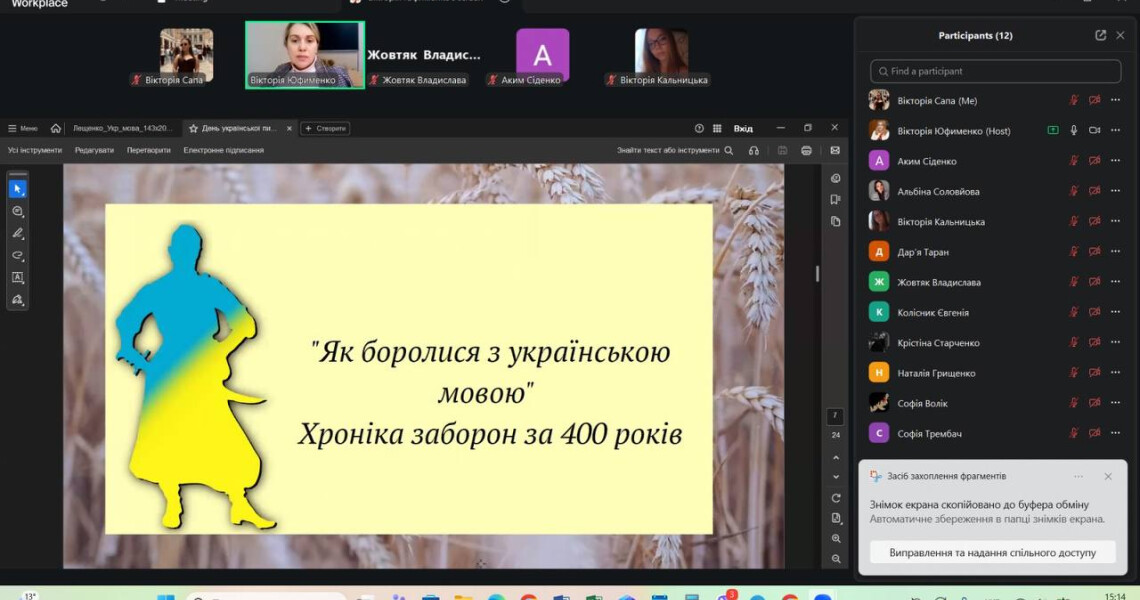
Task: Share the PDF by email envelope icon
Action: (x=835, y=151)
